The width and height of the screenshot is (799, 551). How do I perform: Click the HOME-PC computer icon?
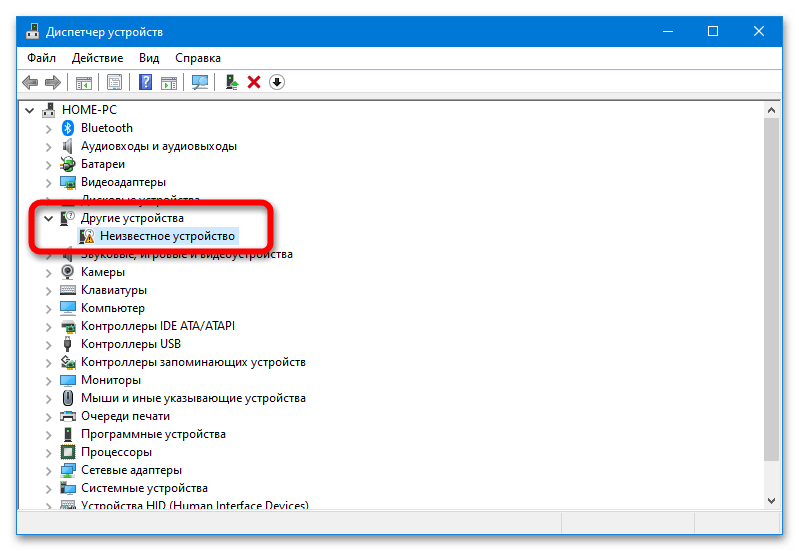tap(49, 110)
